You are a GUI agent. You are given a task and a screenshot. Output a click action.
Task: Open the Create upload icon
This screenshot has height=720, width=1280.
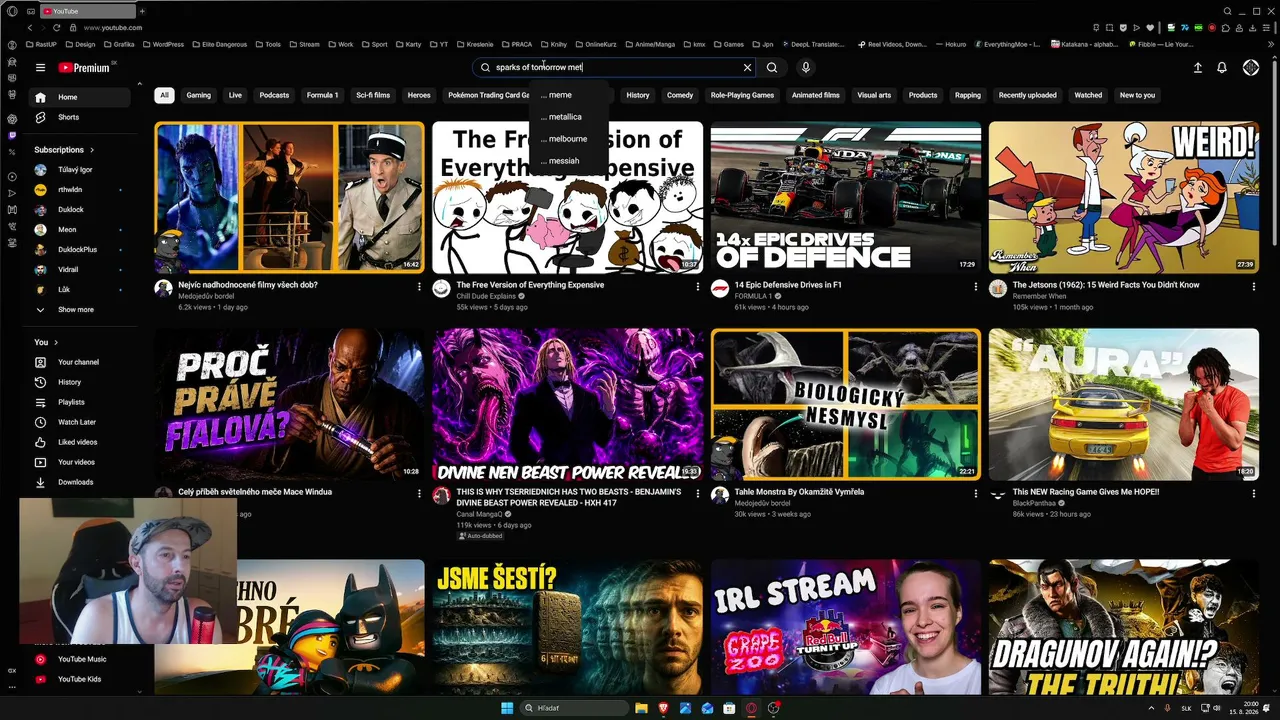pos(1198,68)
